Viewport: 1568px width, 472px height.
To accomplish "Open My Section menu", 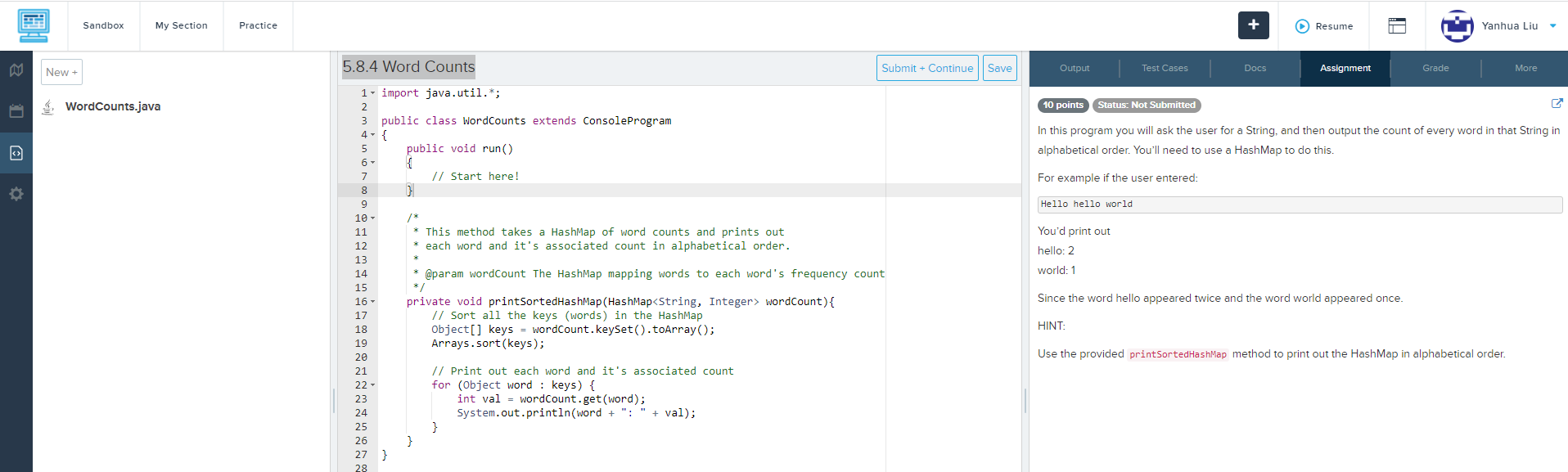I will pyautogui.click(x=182, y=25).
